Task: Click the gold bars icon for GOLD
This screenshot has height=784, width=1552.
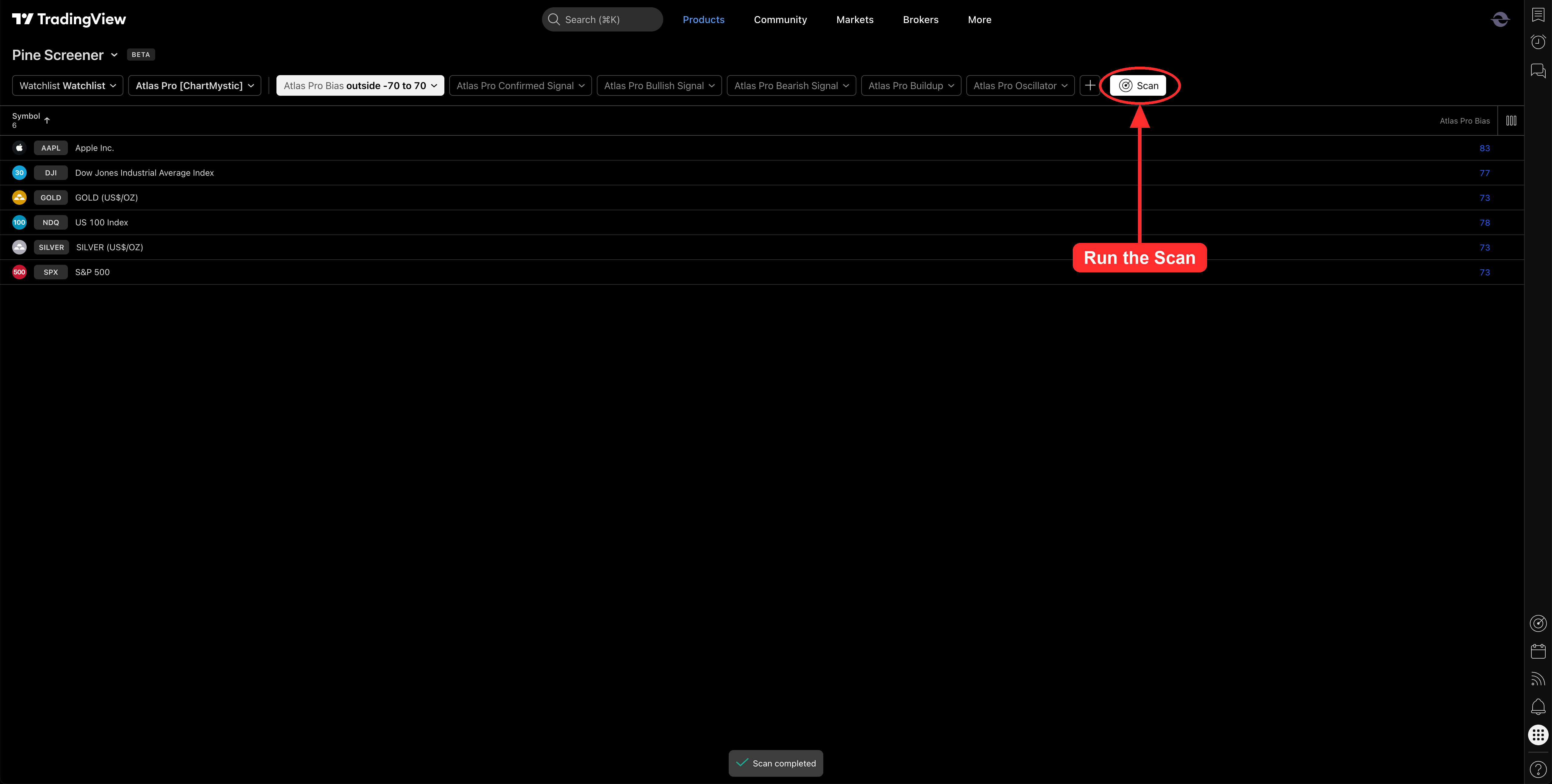Action: [x=19, y=198]
